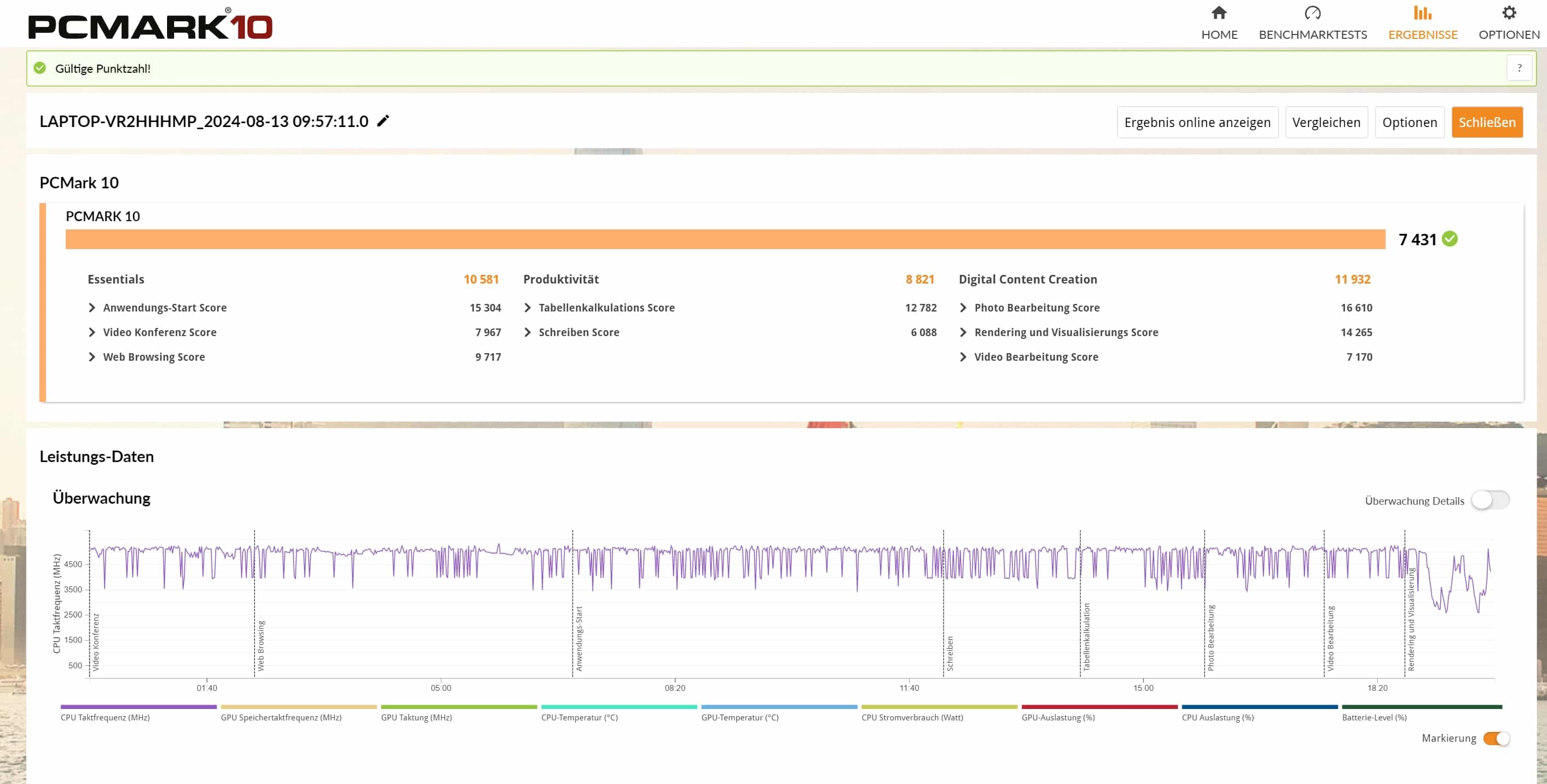Expand Video Konferenz Score row
This screenshot has height=784, width=1547.
point(92,332)
